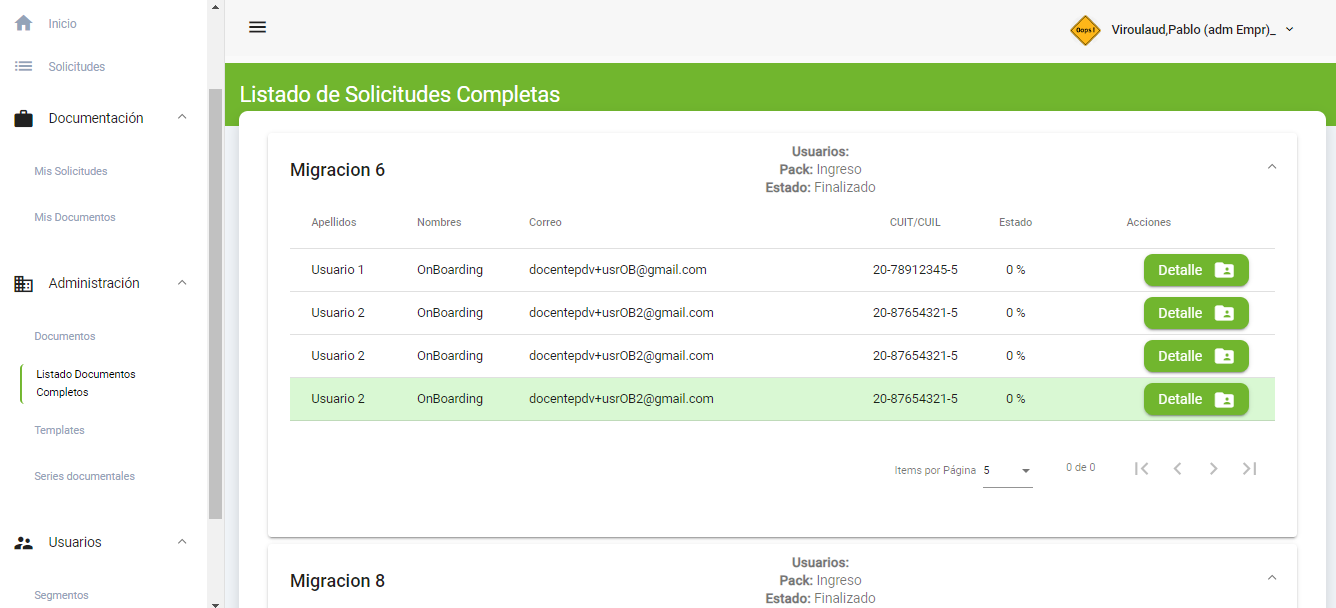Go to the next page of results
This screenshot has height=608, width=1336.
(1213, 469)
